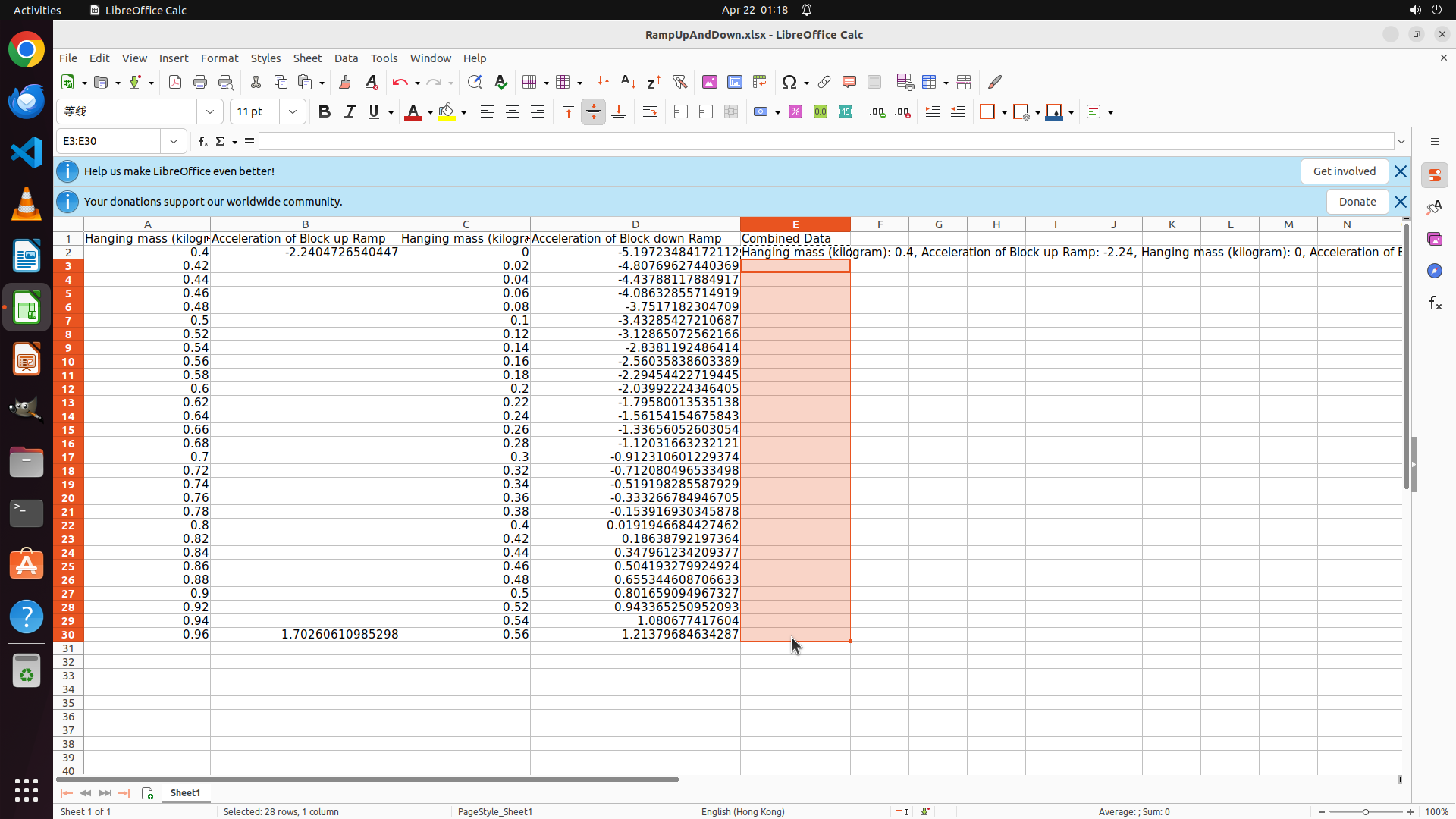Click the AutoFilter icon
This screenshot has height=819, width=1456.
click(x=679, y=82)
